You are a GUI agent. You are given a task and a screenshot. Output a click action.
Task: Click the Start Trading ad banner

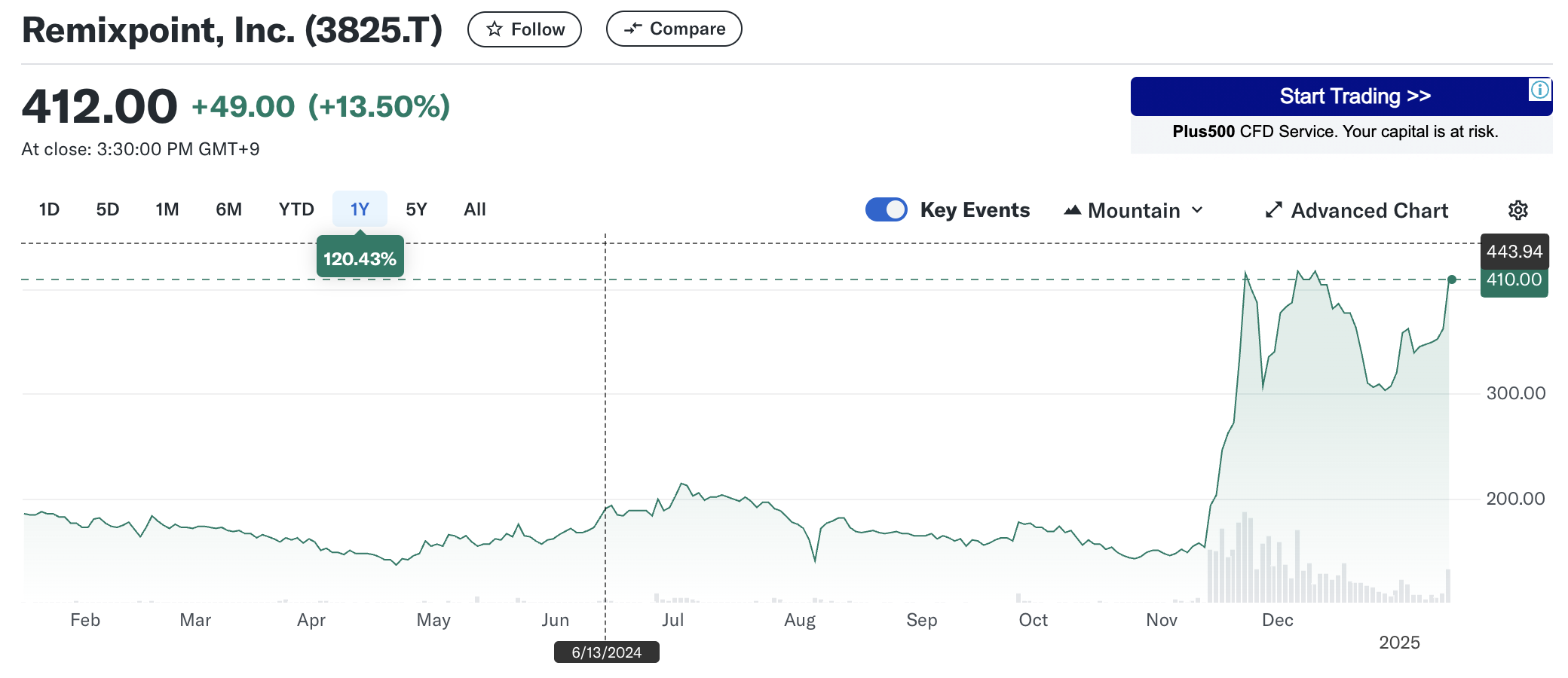1341,96
